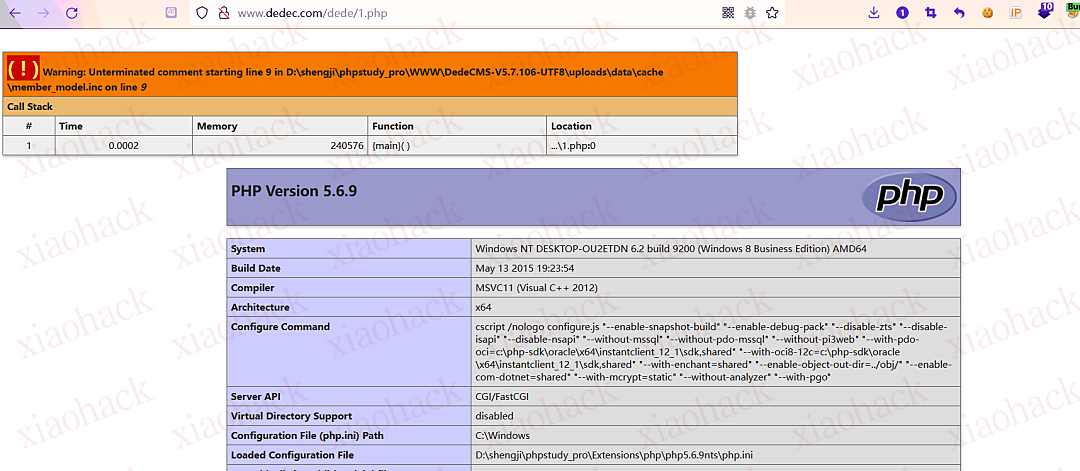Click the time value 0.0002
Screen dimensions: 1080x471
(124, 145)
